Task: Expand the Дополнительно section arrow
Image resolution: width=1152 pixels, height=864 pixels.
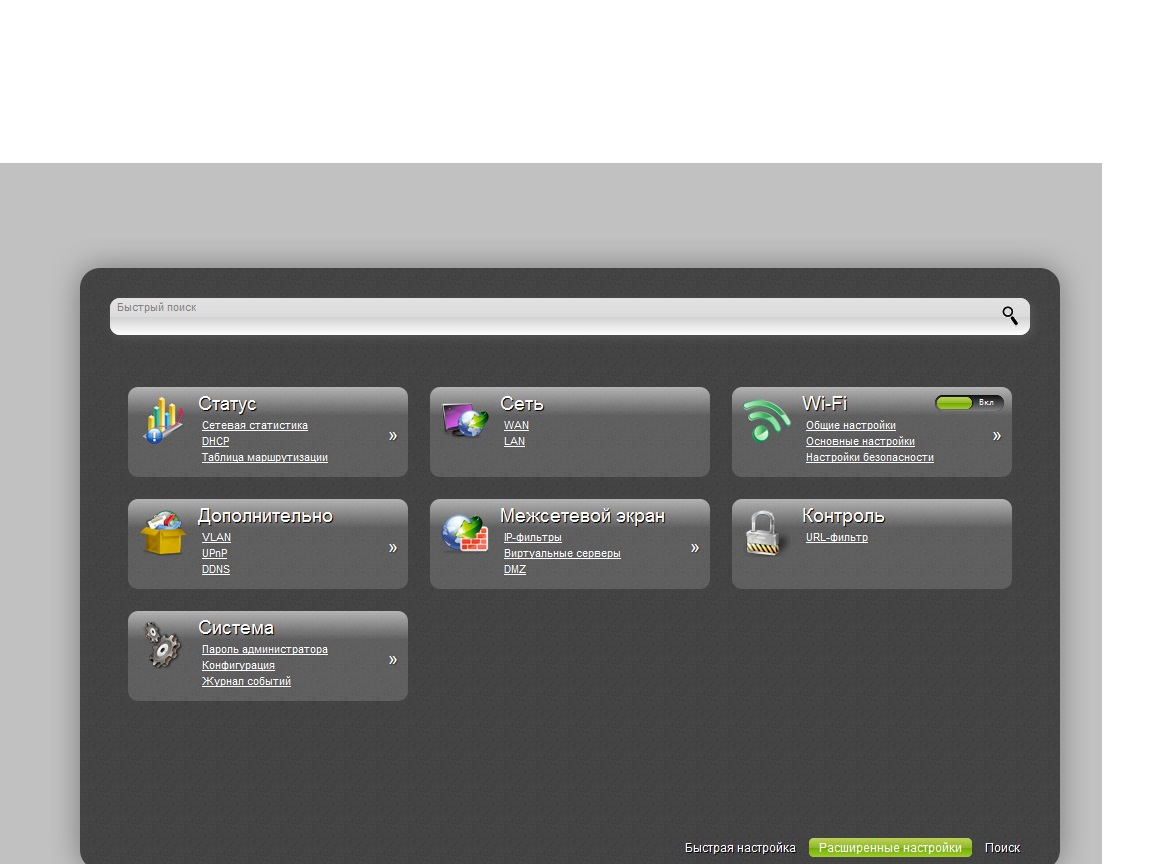Action: pos(393,547)
